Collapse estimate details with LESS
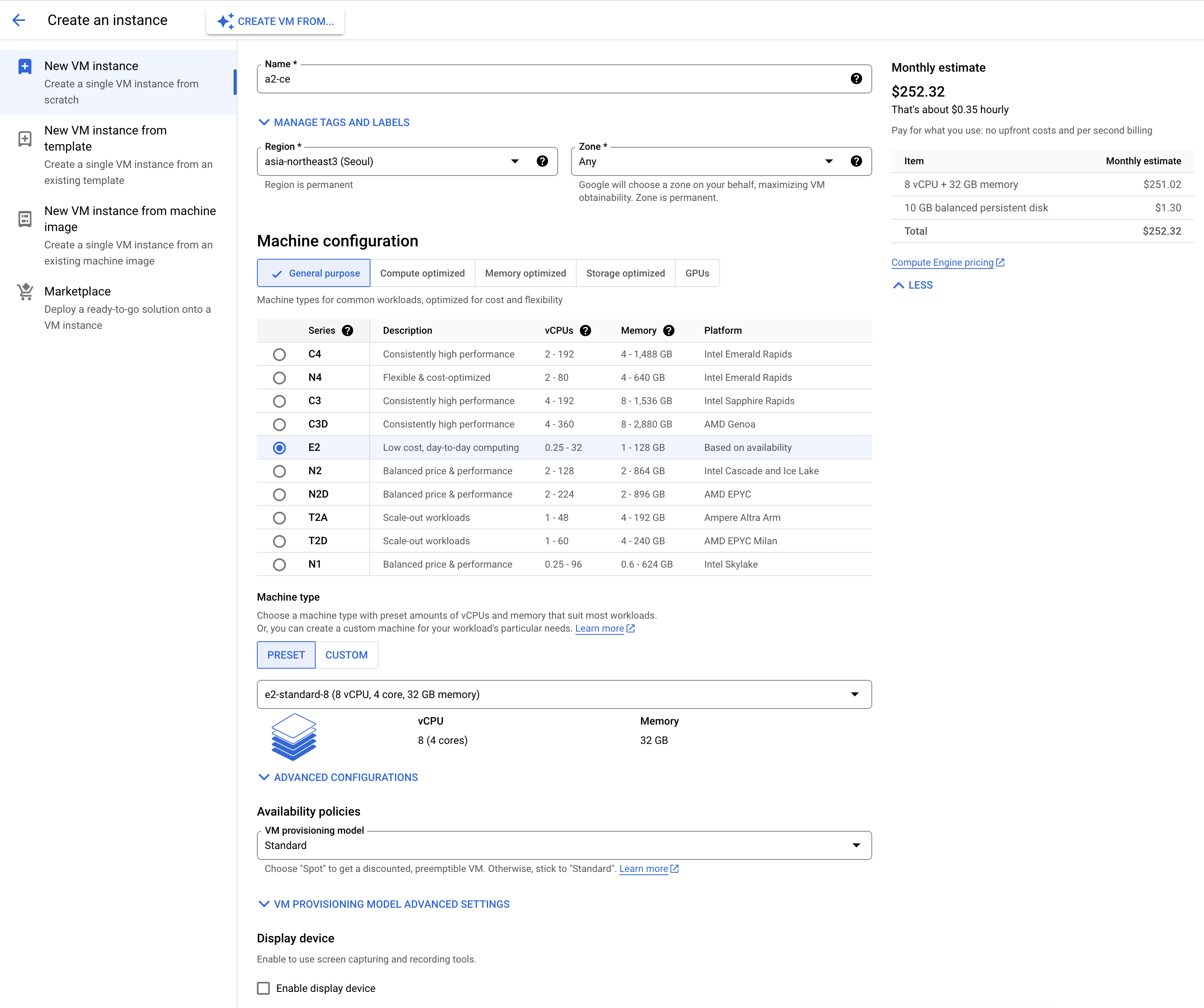This screenshot has width=1204, height=1008. [913, 285]
